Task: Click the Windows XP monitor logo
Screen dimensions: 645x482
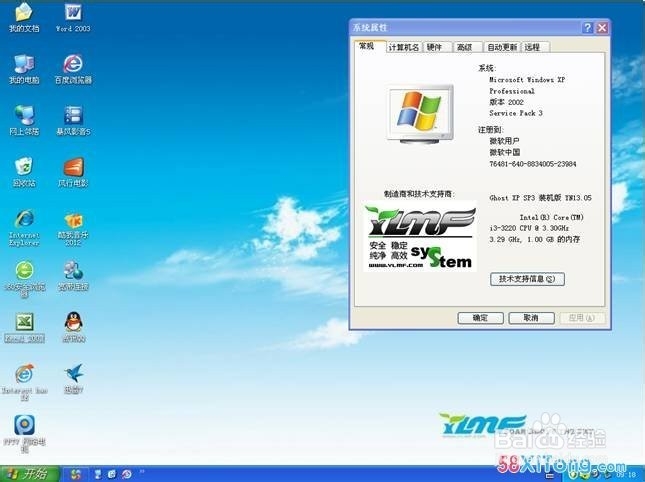Action: click(x=420, y=114)
